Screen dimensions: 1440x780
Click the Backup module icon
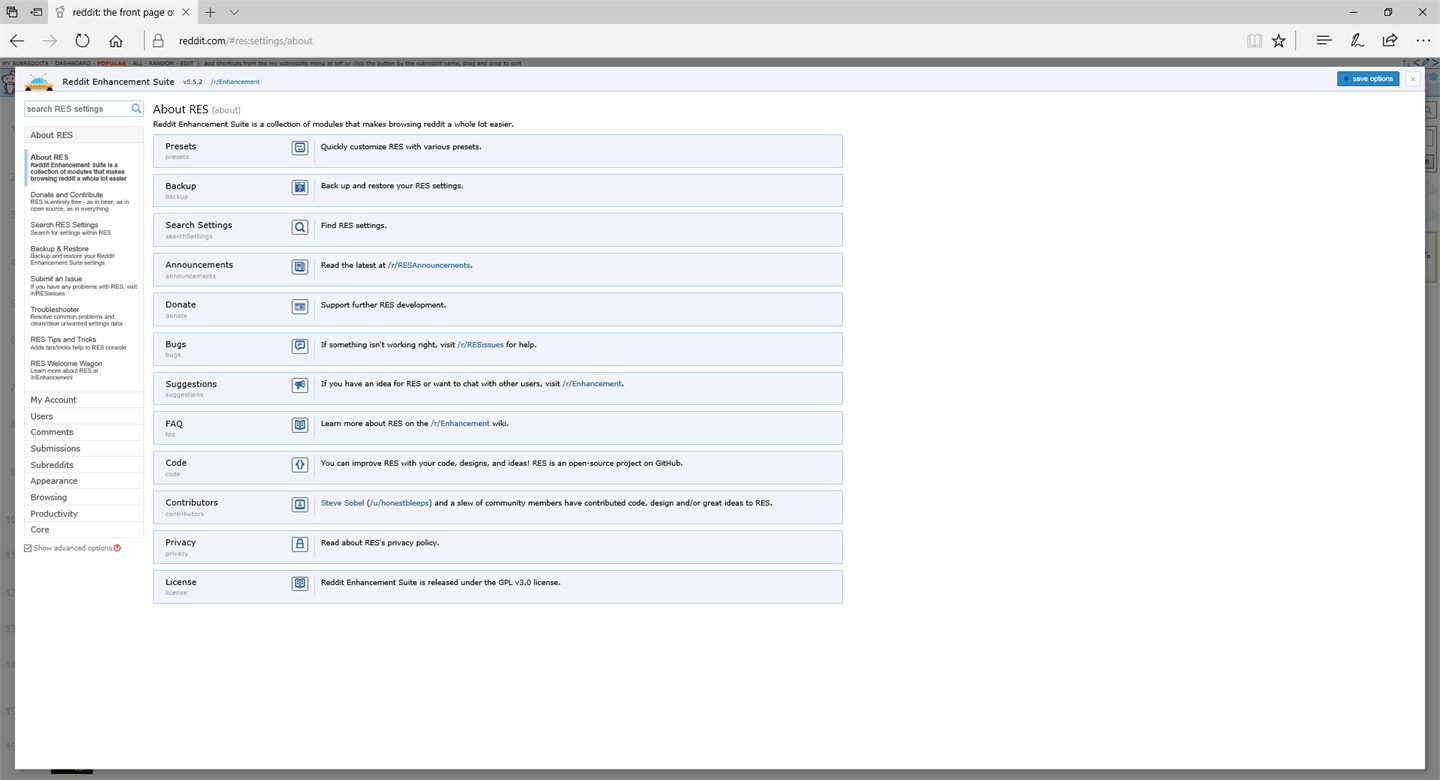coord(299,187)
